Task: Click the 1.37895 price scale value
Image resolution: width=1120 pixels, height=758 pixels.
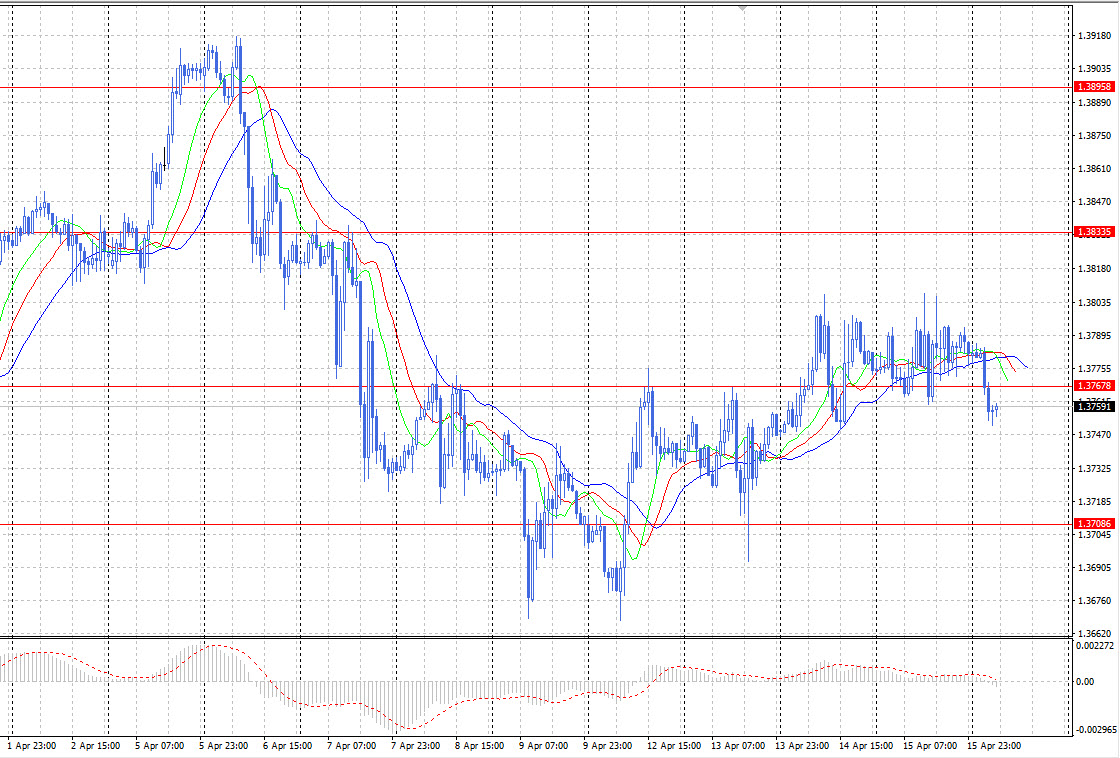Action: 1094,336
